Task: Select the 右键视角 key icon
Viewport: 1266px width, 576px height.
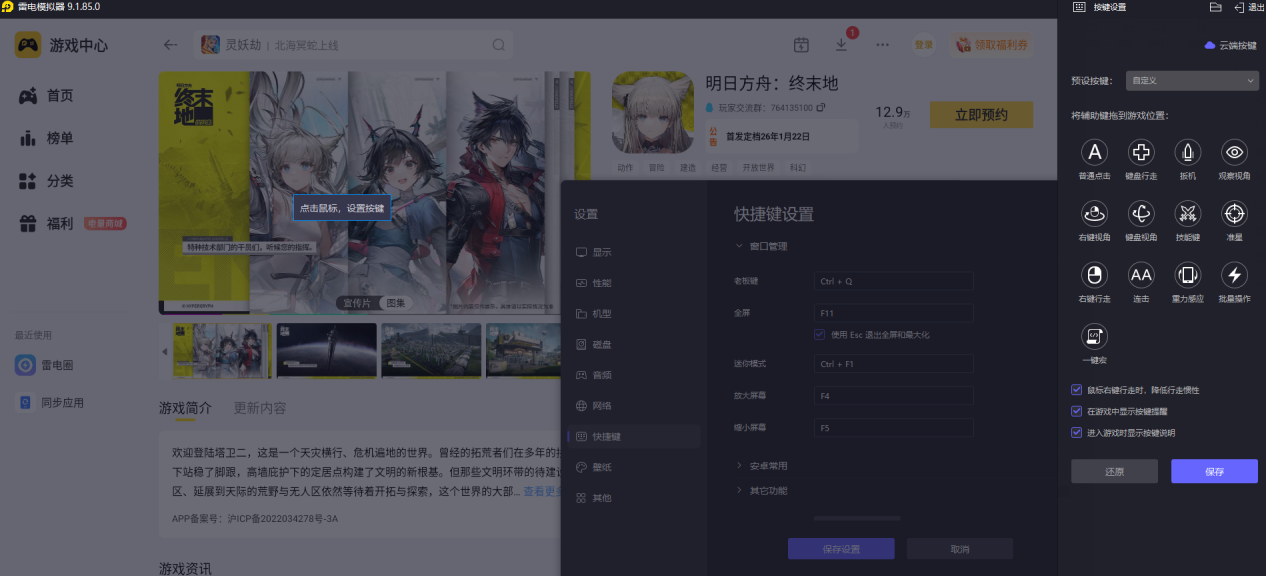Action: [x=1095, y=213]
